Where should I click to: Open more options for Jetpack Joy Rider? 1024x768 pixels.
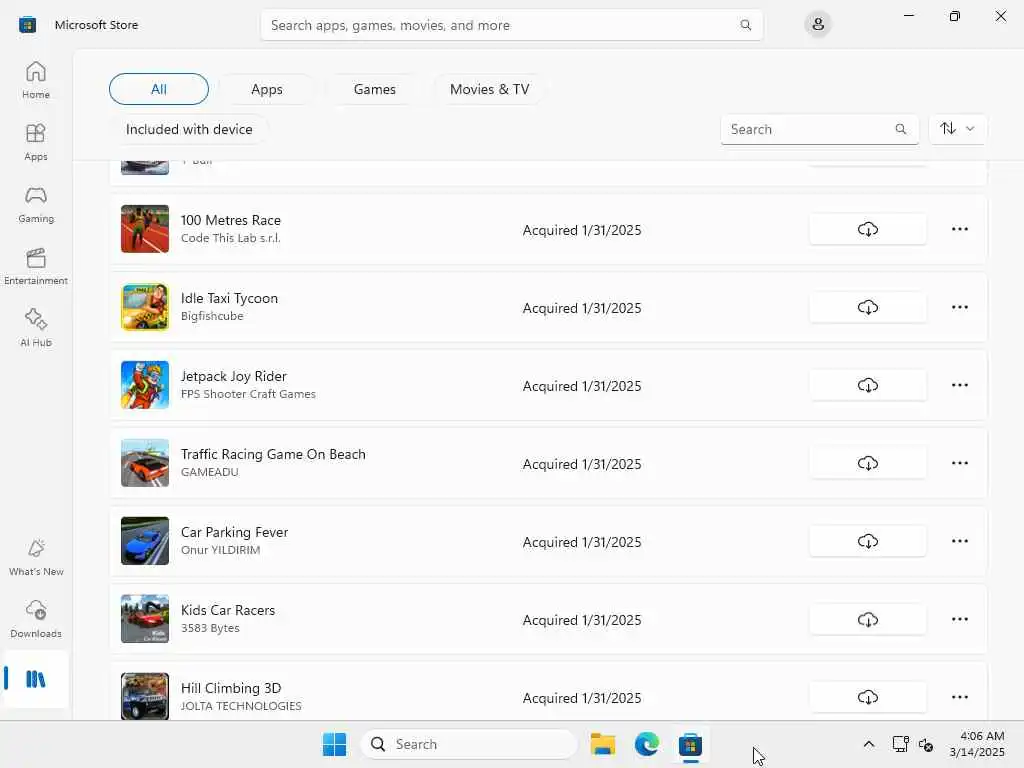959,385
